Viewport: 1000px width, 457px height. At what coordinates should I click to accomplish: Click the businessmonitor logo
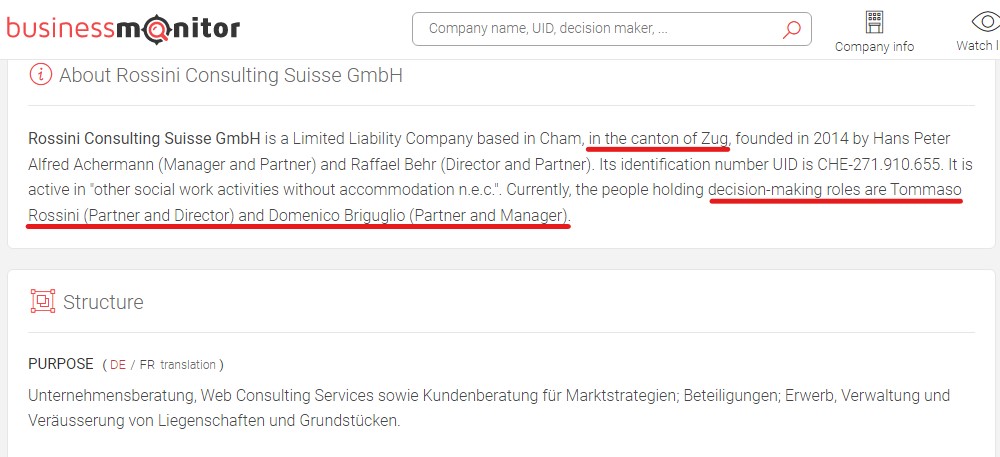[x=123, y=29]
